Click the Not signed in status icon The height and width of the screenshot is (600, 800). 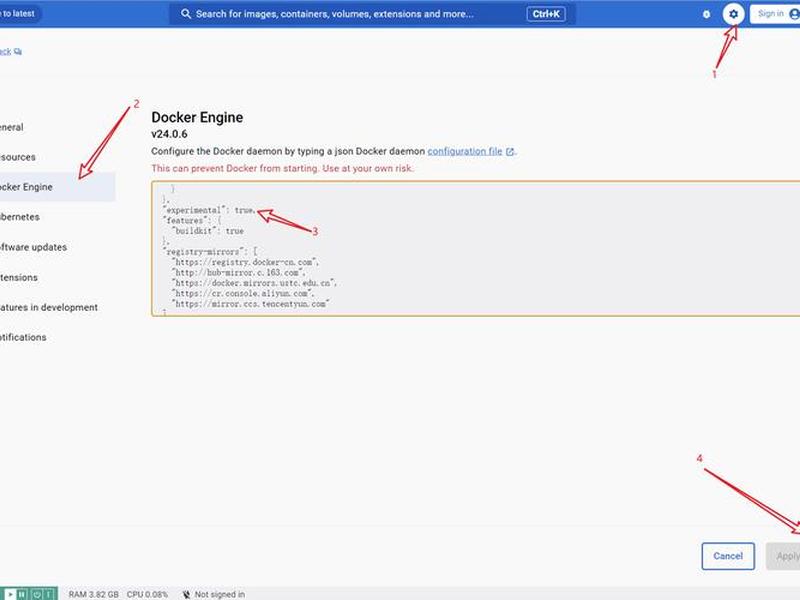pyautogui.click(x=186, y=594)
